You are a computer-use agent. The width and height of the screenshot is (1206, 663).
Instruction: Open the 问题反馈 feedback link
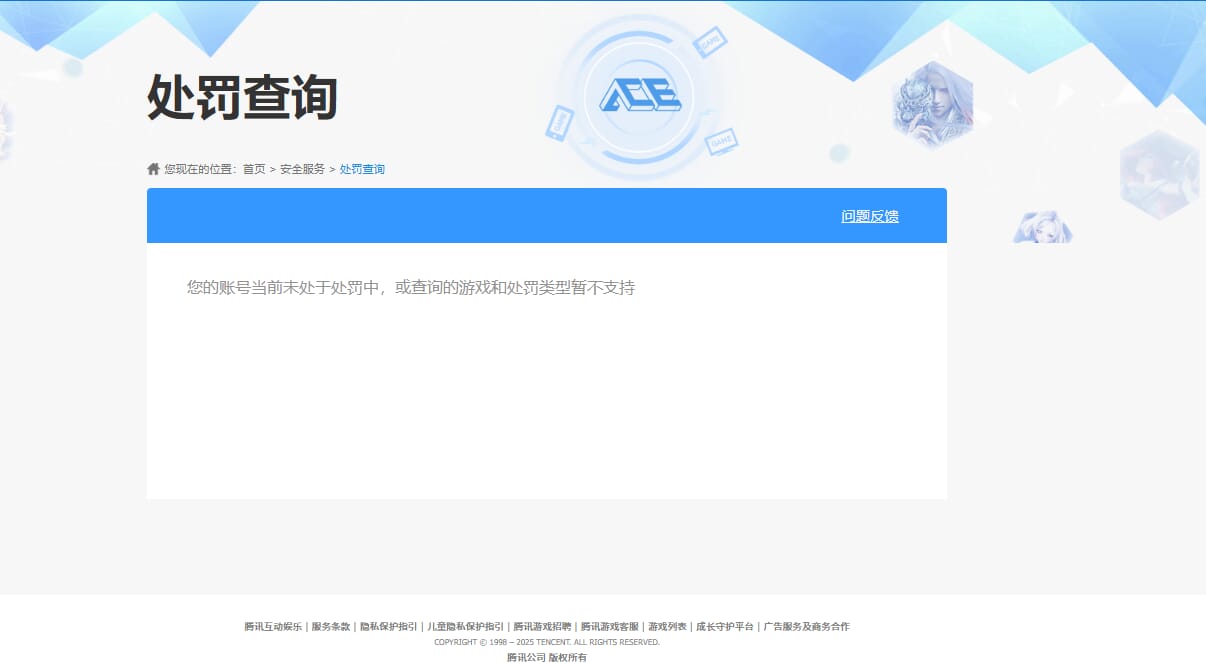pyautogui.click(x=870, y=216)
